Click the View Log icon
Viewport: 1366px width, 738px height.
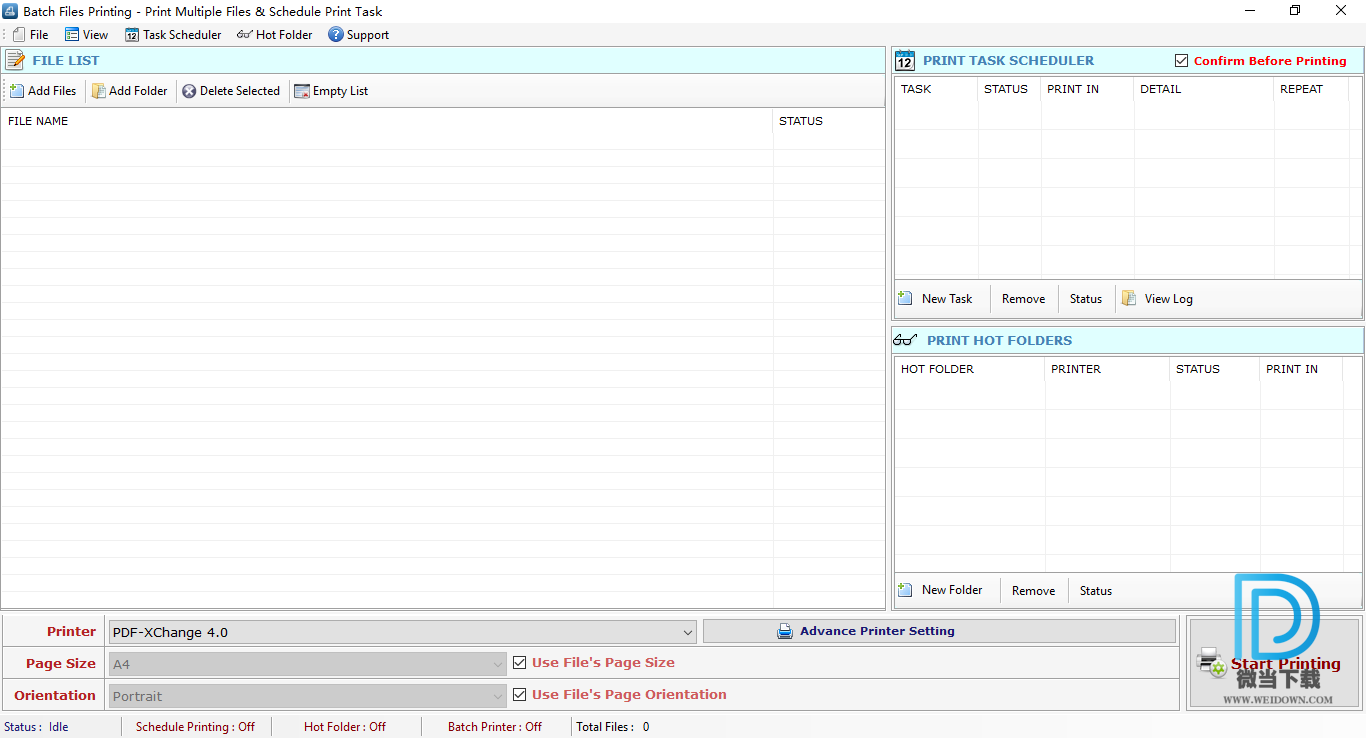(1129, 298)
